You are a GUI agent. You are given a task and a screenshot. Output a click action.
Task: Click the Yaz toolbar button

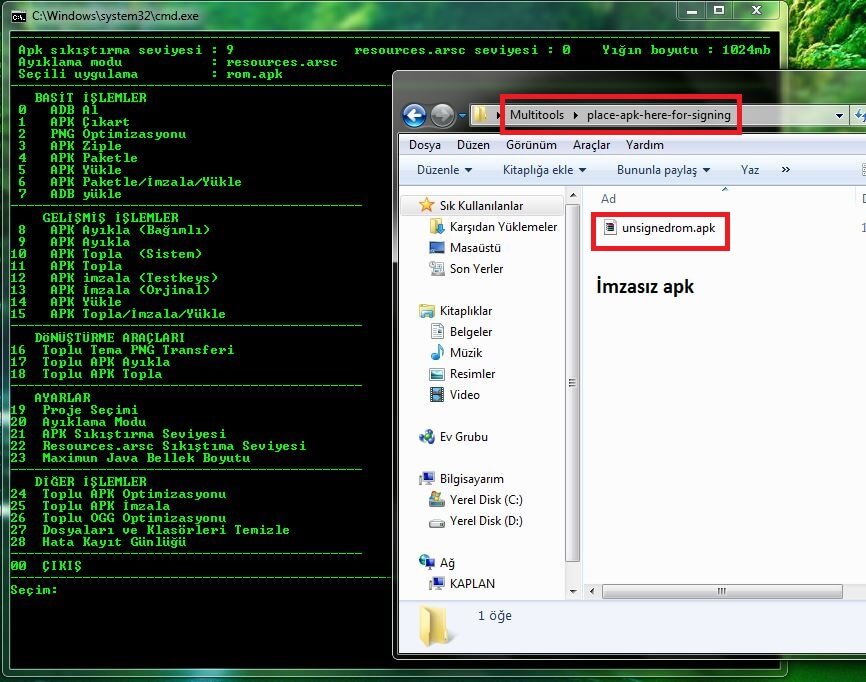point(749,170)
